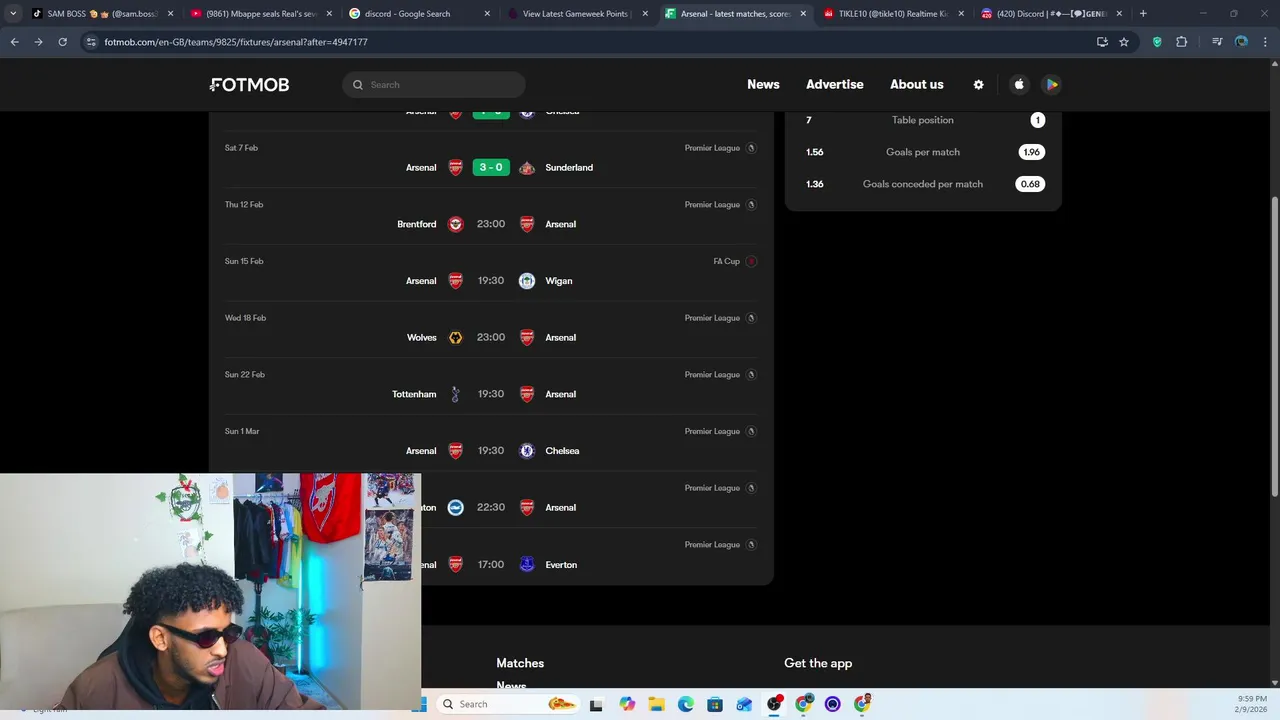The image size is (1280, 720).
Task: Open File Explorer from the taskbar
Action: coord(656,704)
